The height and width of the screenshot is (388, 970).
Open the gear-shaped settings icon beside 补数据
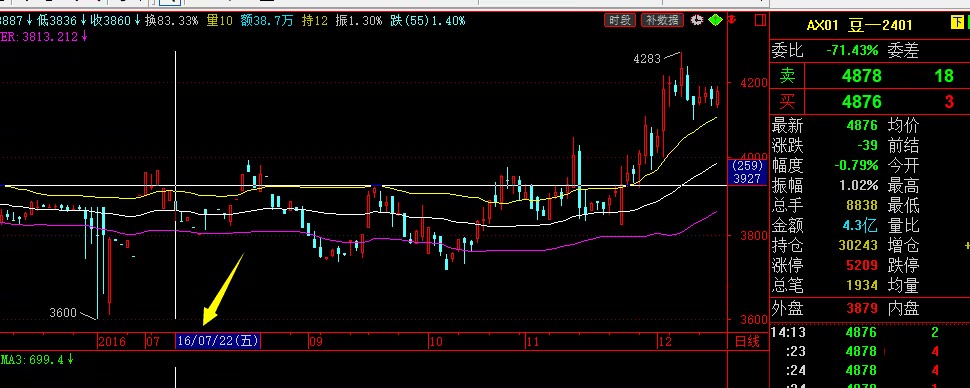(x=697, y=20)
